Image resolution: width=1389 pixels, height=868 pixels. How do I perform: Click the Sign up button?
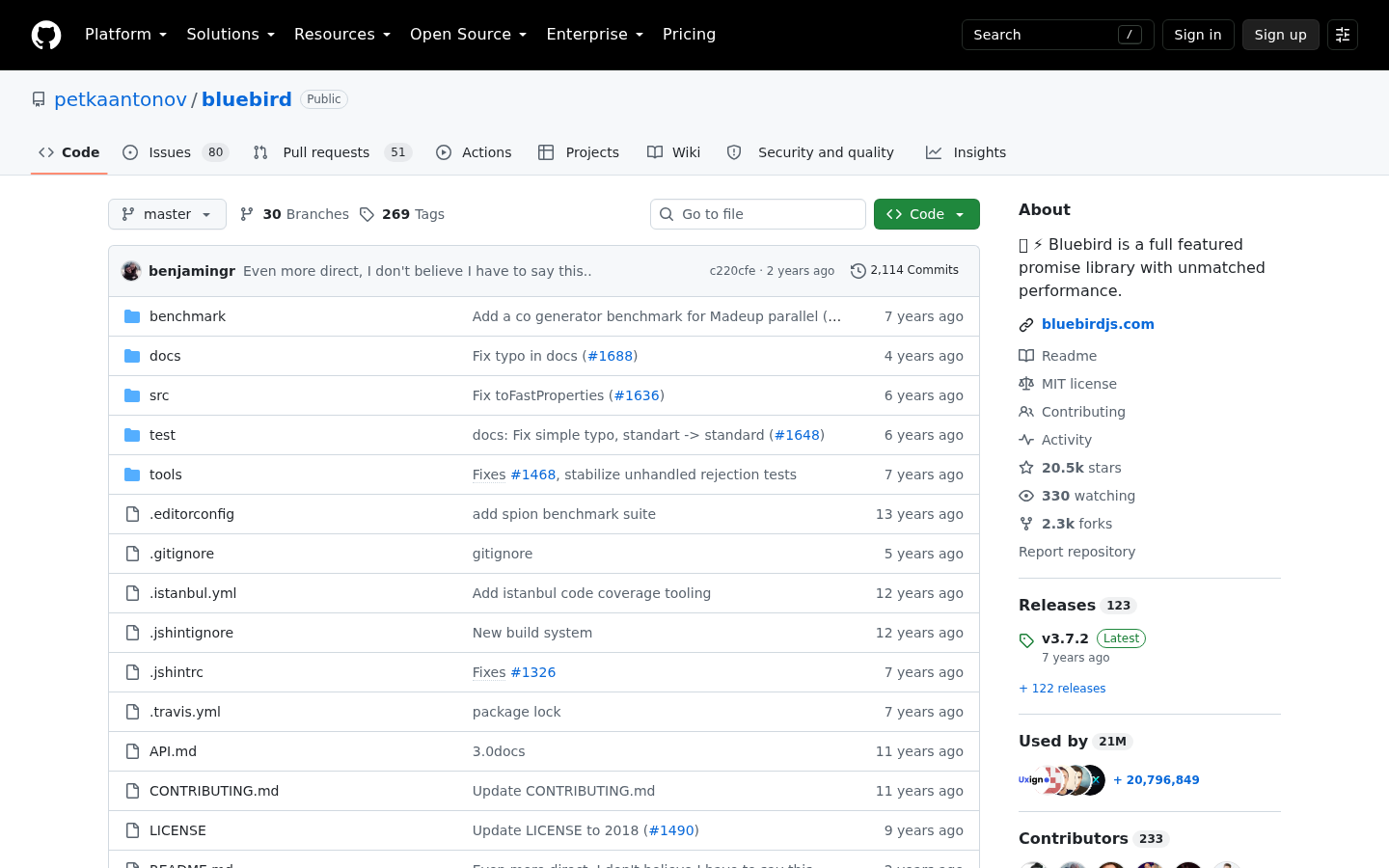tap(1281, 35)
